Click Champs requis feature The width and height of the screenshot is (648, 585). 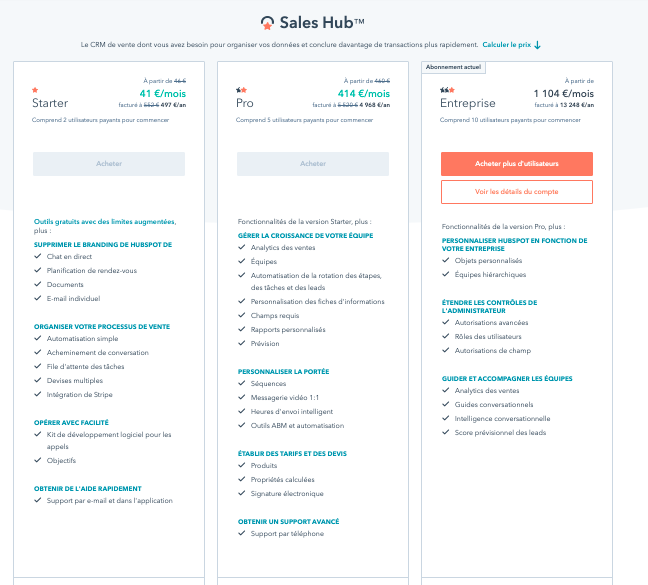click(x=275, y=316)
